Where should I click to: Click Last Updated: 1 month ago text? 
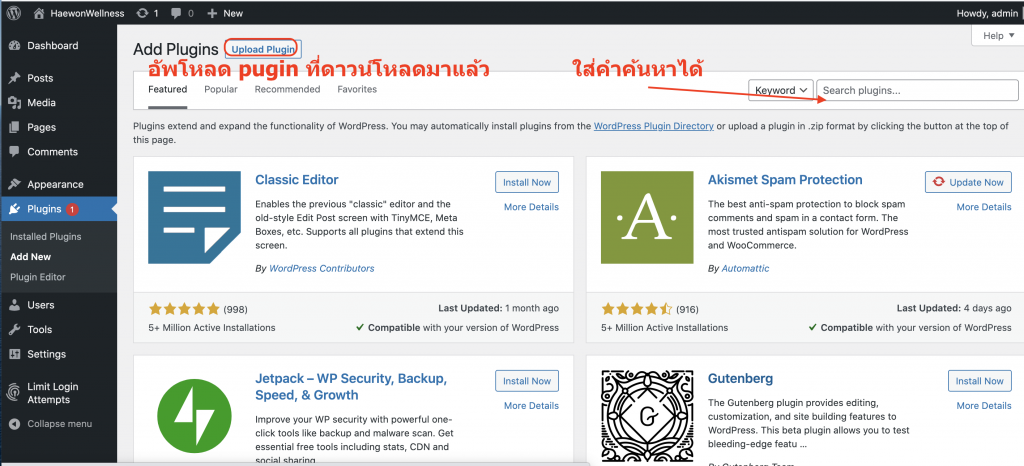point(498,308)
